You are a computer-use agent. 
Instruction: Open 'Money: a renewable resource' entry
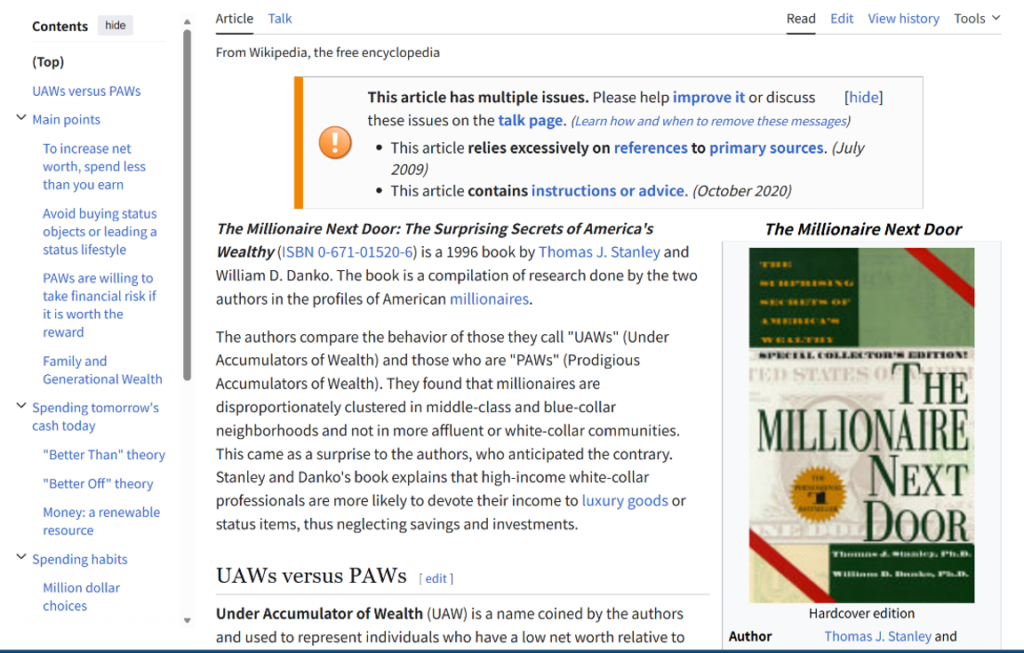tap(101, 521)
